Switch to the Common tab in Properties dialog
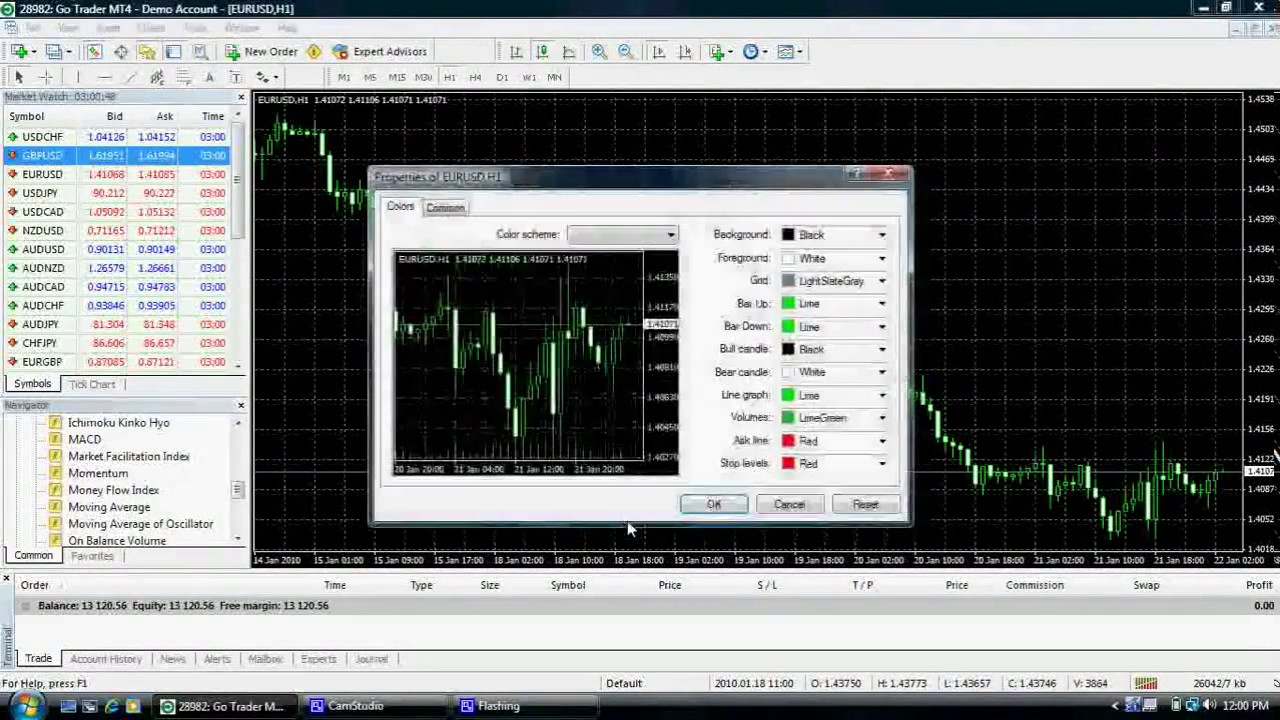The image size is (1280, 720). 445,208
